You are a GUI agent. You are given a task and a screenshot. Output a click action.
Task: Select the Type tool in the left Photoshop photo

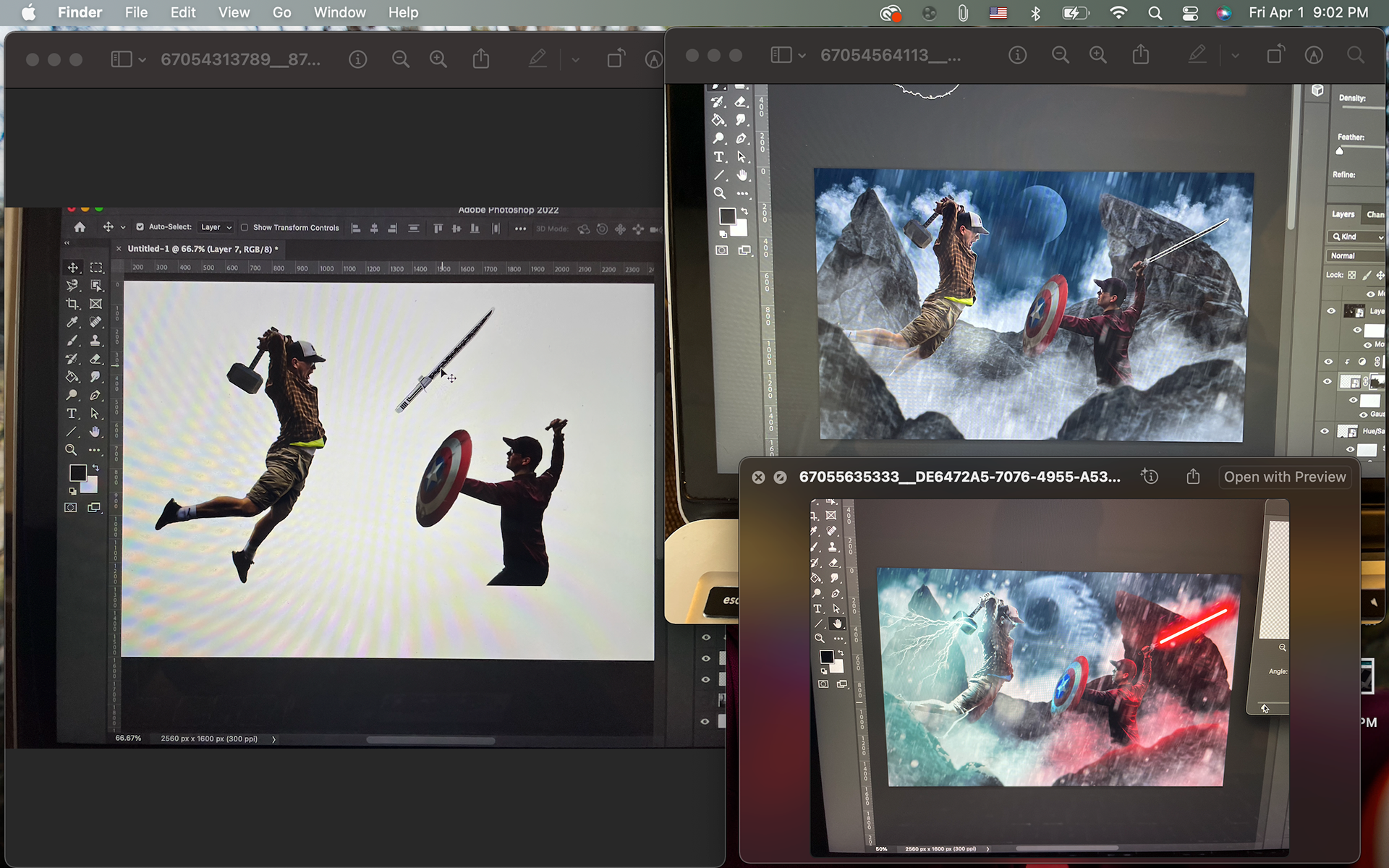point(72,414)
